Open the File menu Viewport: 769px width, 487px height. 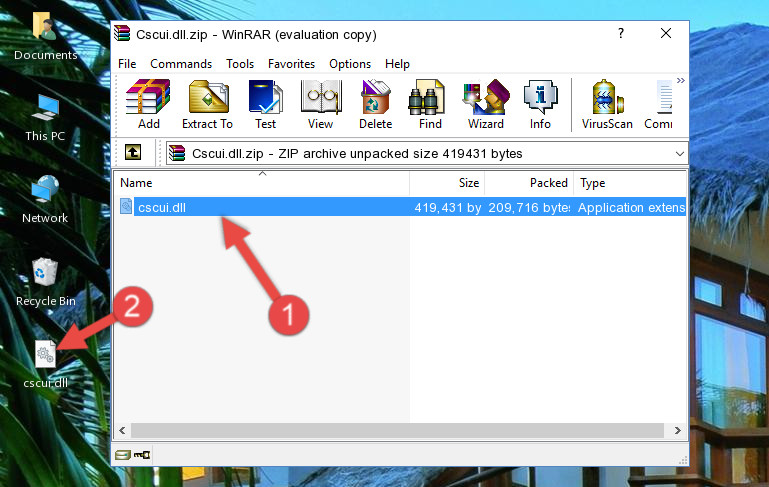127,64
